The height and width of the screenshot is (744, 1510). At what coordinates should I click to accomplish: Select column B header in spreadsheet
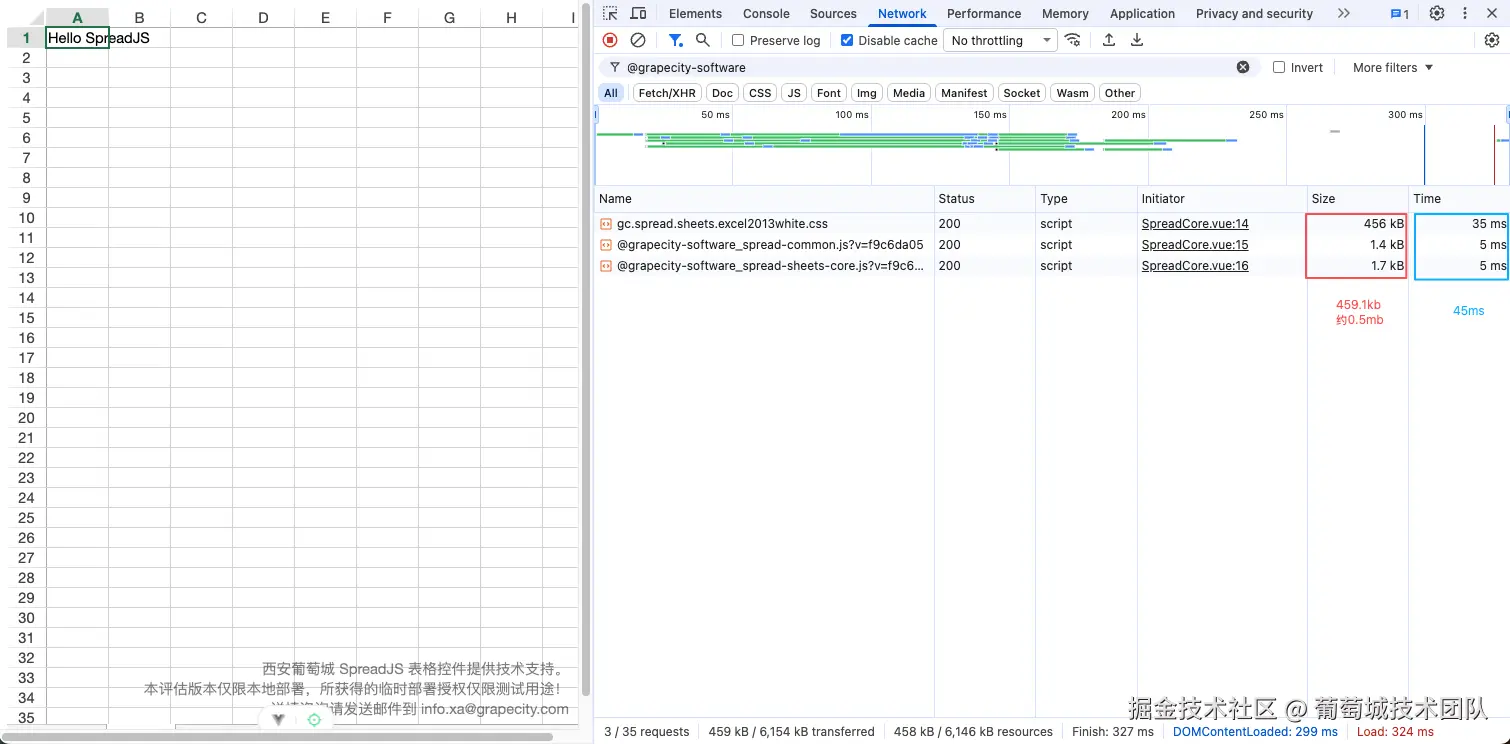point(139,17)
